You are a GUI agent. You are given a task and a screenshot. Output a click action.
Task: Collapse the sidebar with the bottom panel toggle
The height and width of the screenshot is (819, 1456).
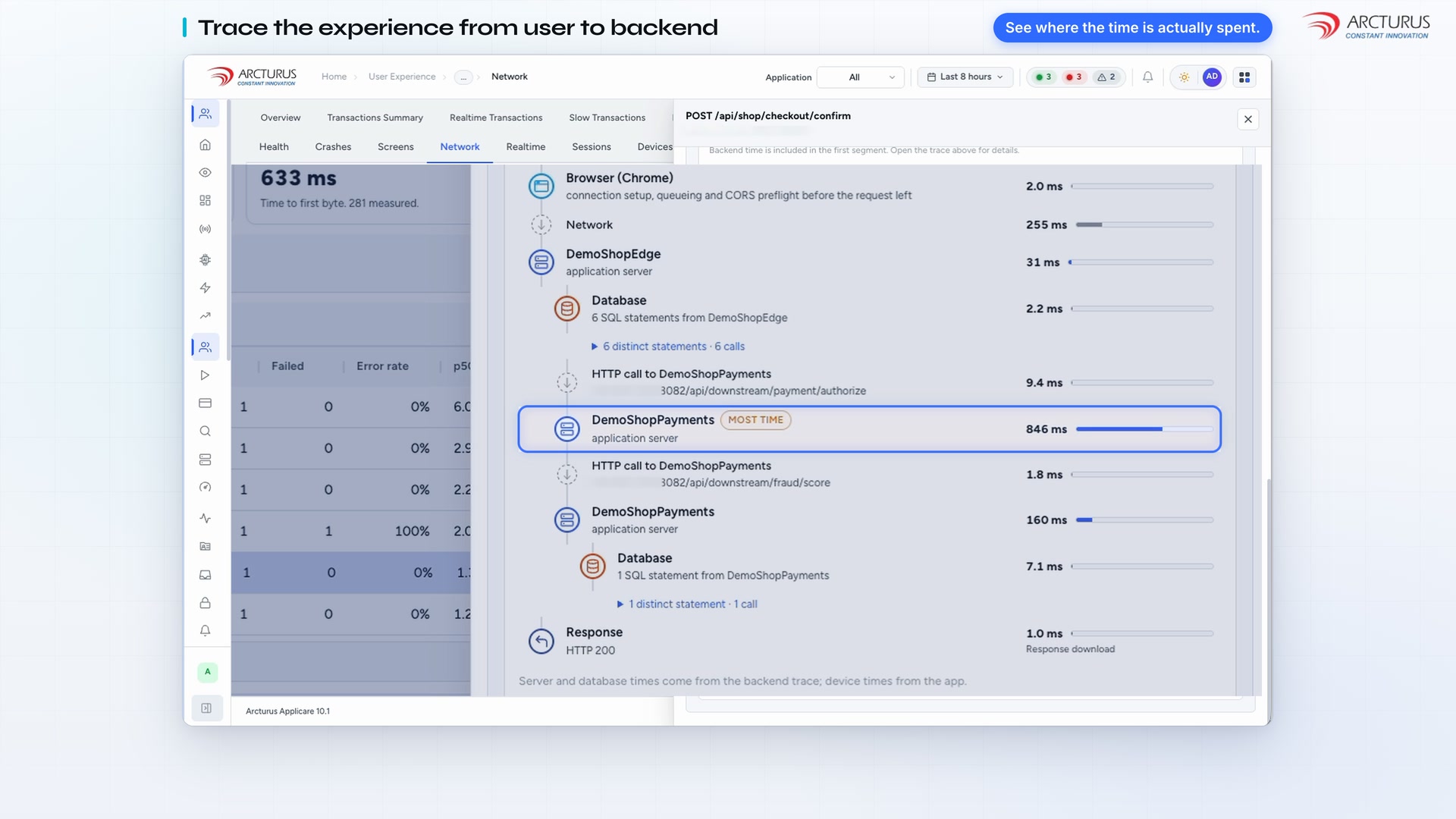206,708
